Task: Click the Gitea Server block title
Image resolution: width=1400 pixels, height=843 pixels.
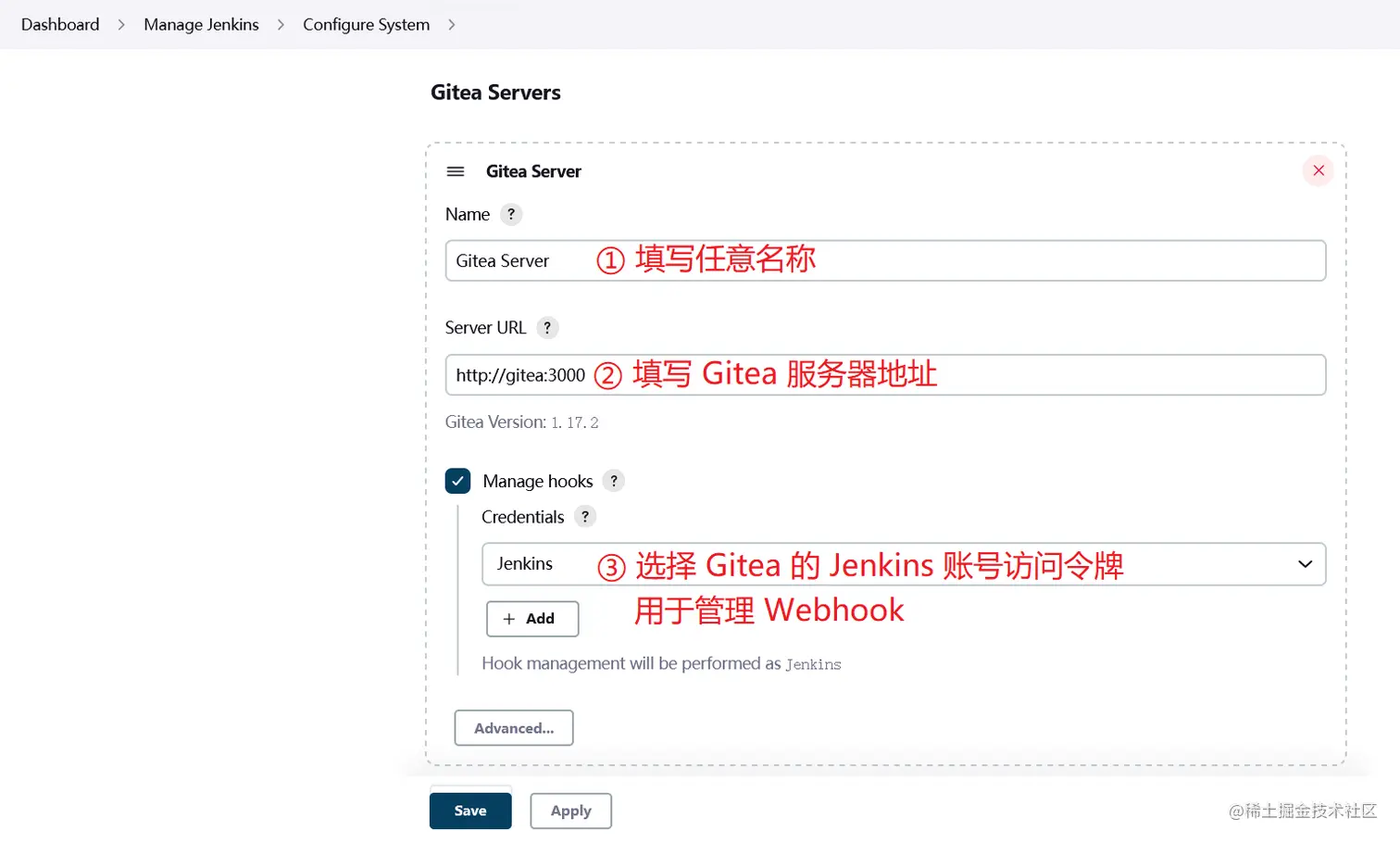Action: [533, 171]
